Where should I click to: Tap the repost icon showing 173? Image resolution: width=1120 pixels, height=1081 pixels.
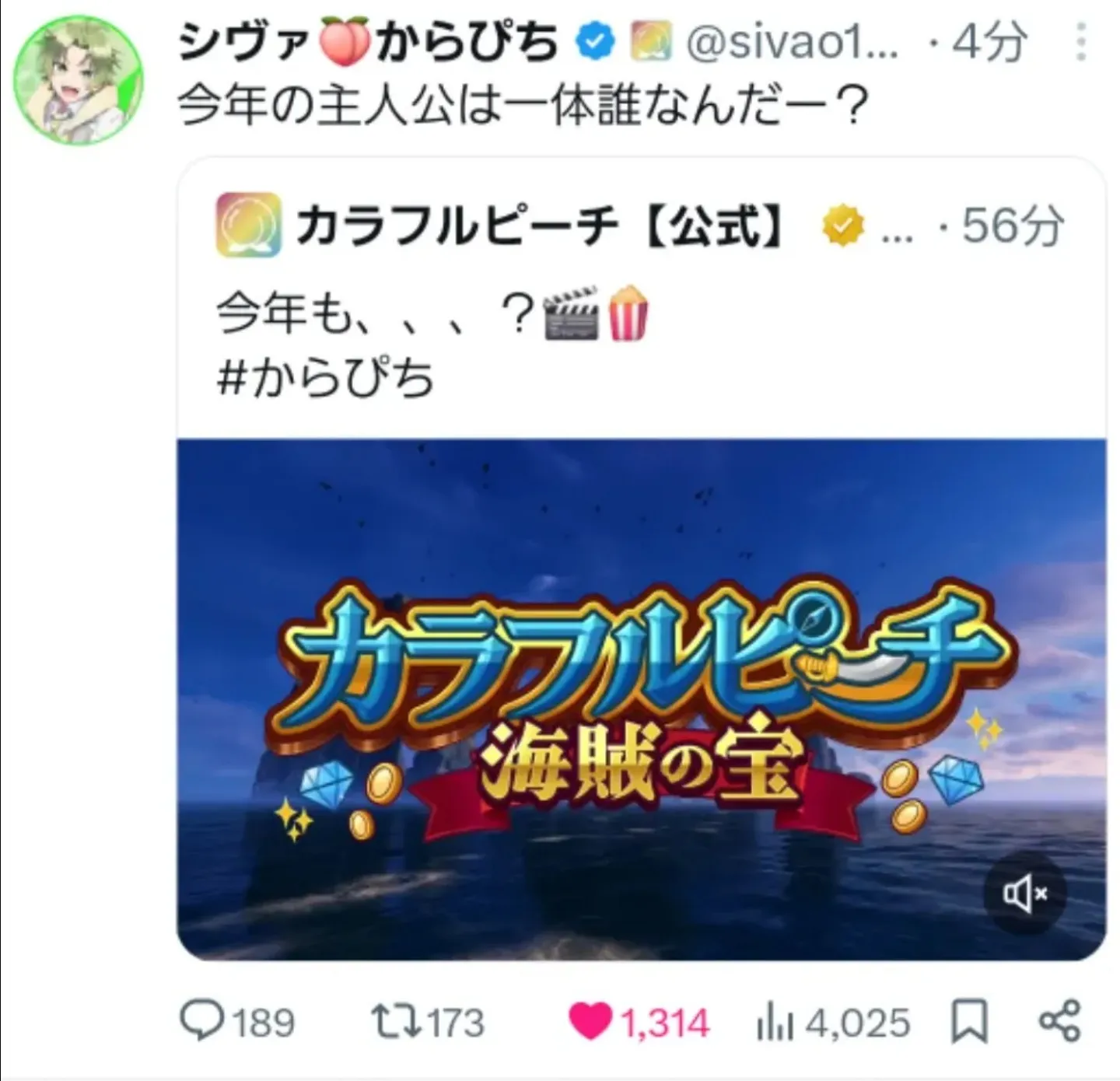pos(394,1021)
